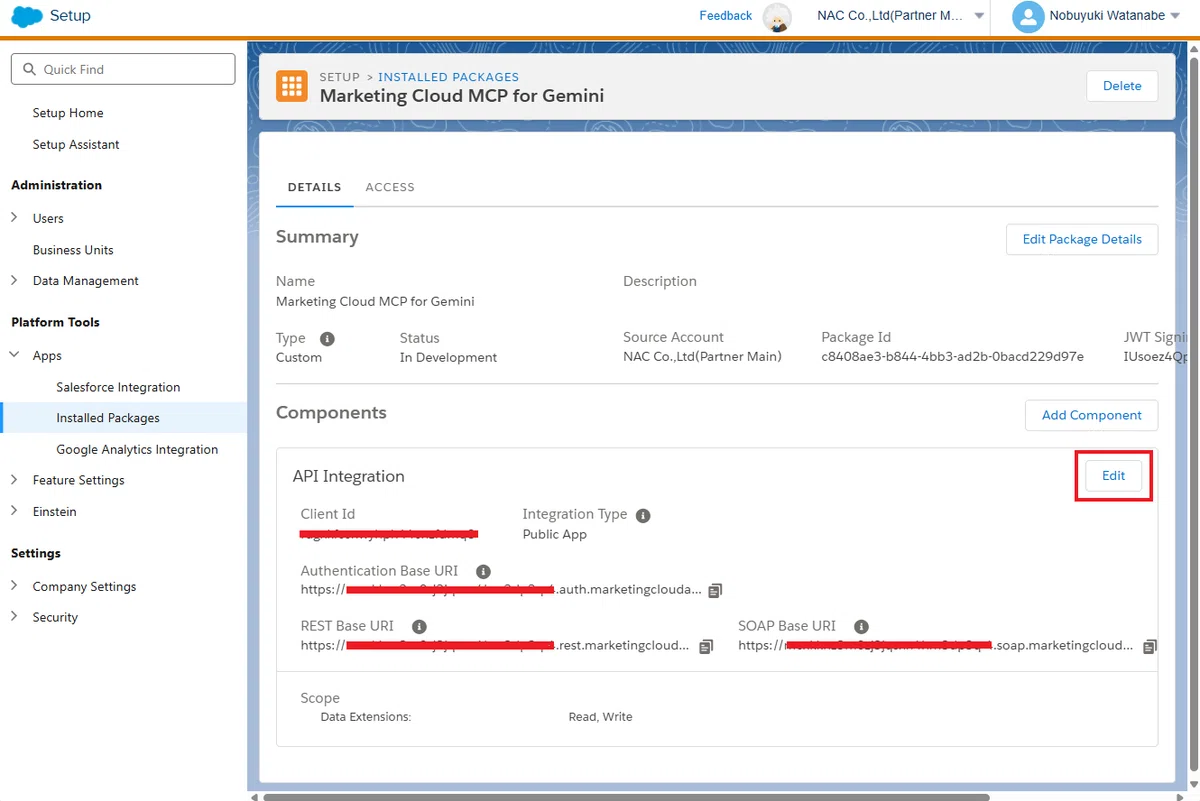Copy the Authentication Base URI
Screen dimensions: 1200x801
pos(714,591)
